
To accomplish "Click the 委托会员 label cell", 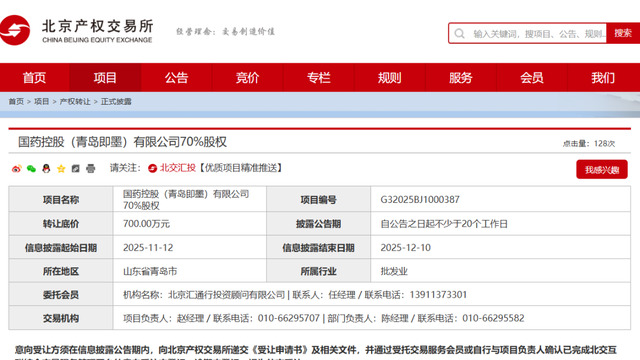I will pos(61,295).
